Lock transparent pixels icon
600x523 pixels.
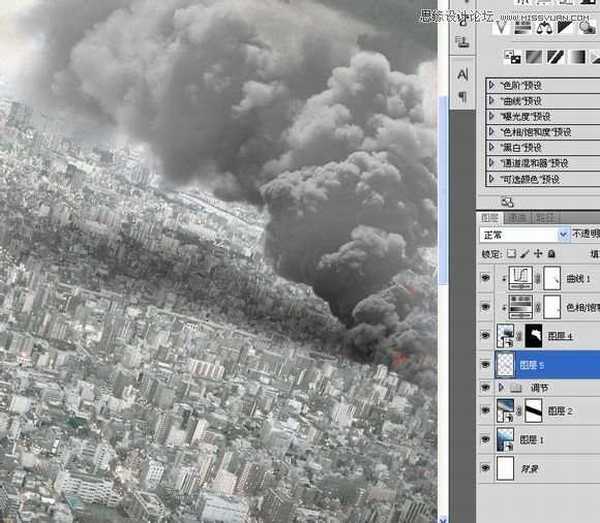[511, 254]
